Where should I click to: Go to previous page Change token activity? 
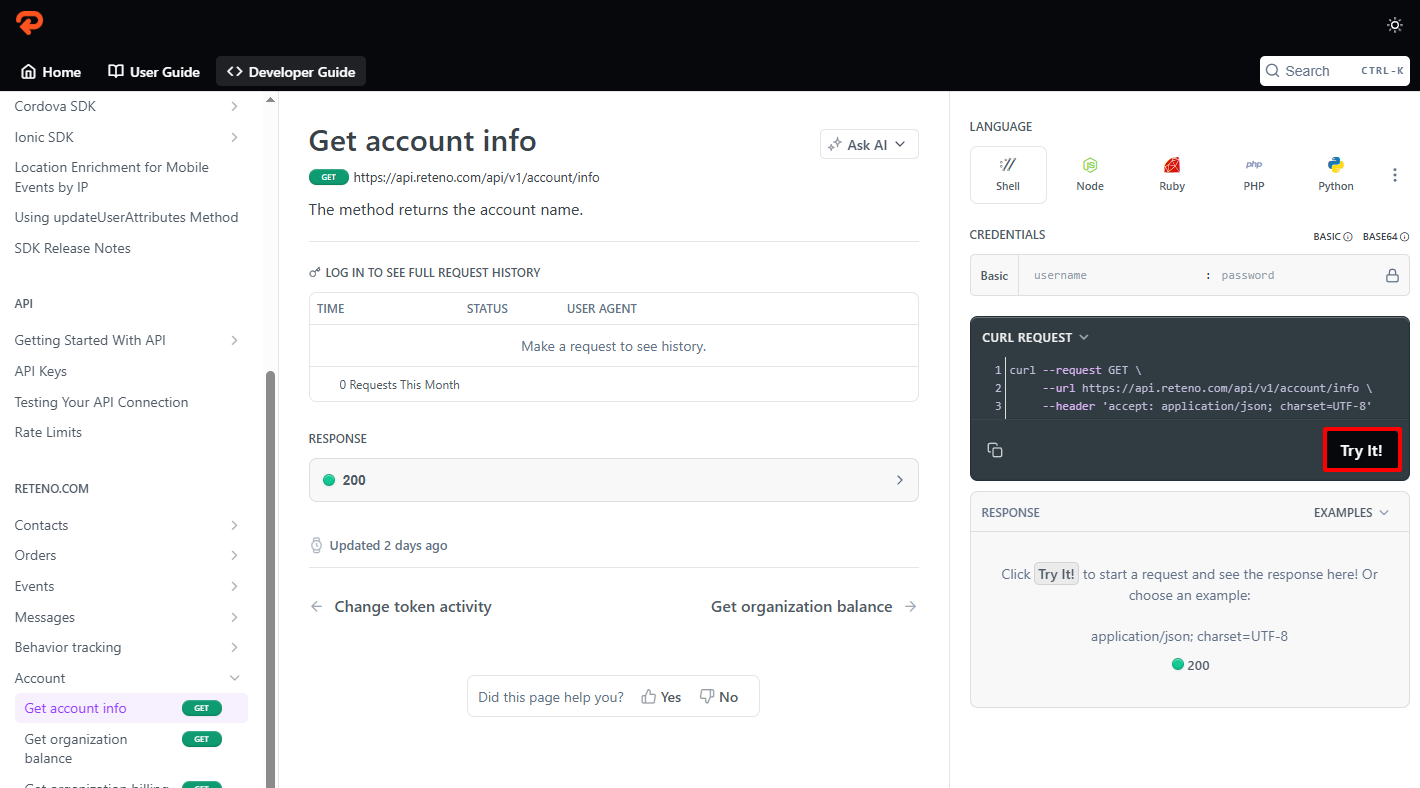(x=401, y=606)
